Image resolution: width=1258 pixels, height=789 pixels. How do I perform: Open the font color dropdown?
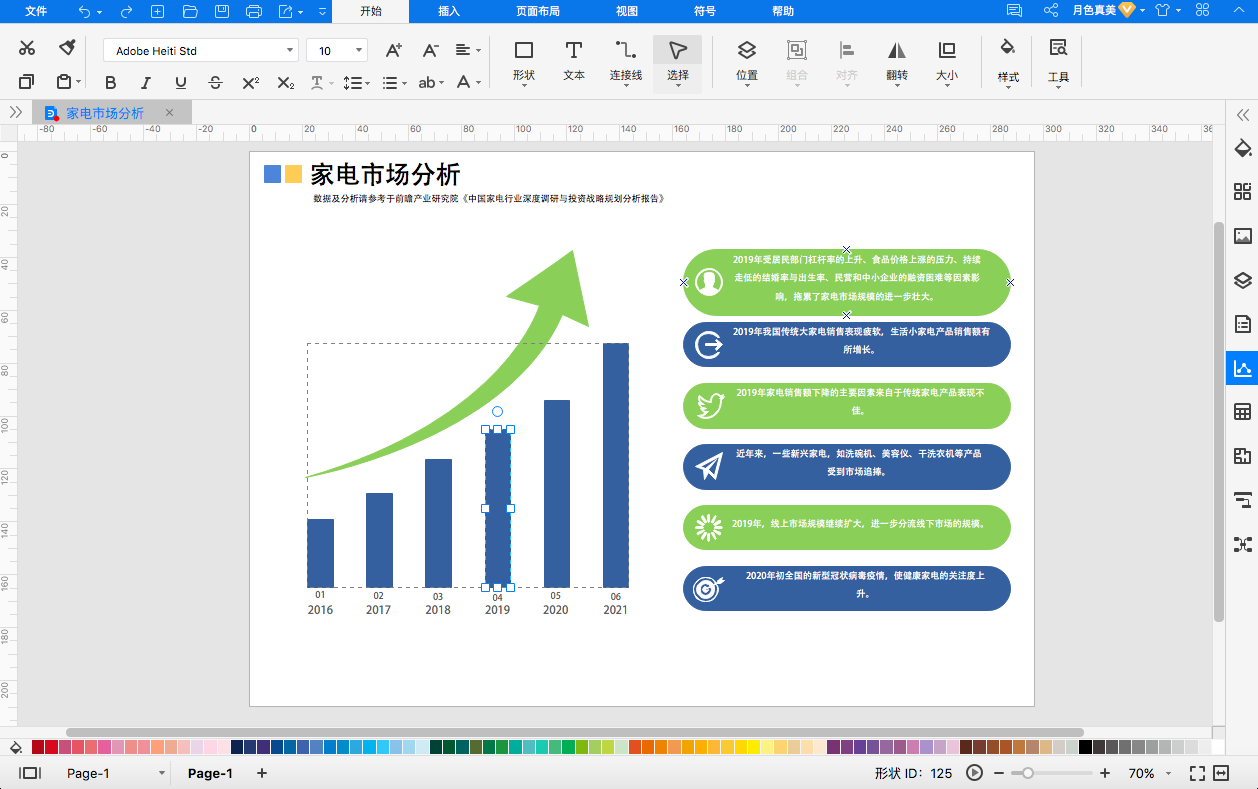click(x=469, y=83)
